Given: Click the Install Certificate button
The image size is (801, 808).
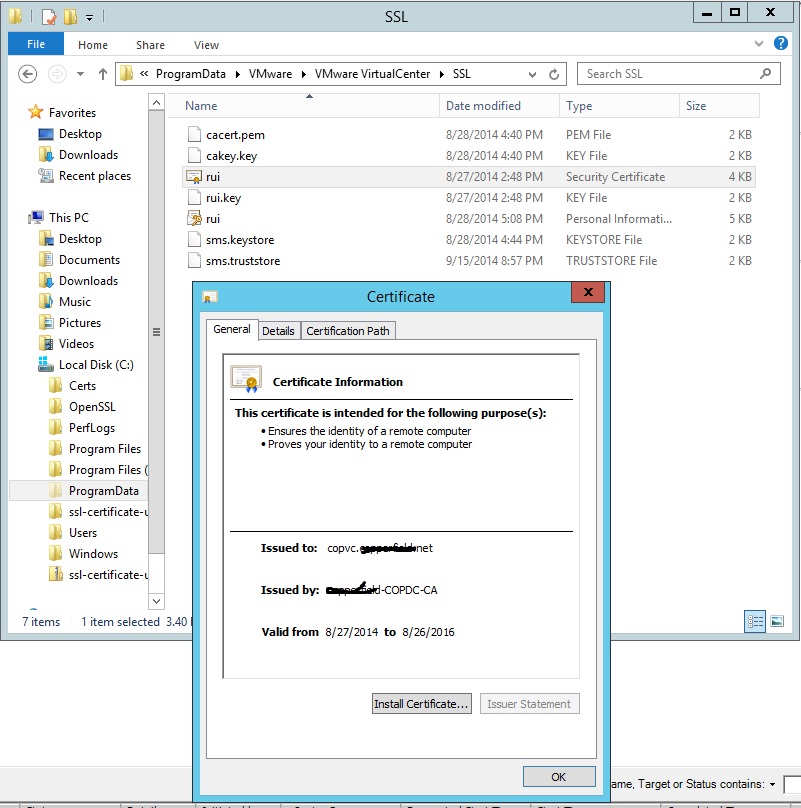Looking at the screenshot, I should [421, 703].
